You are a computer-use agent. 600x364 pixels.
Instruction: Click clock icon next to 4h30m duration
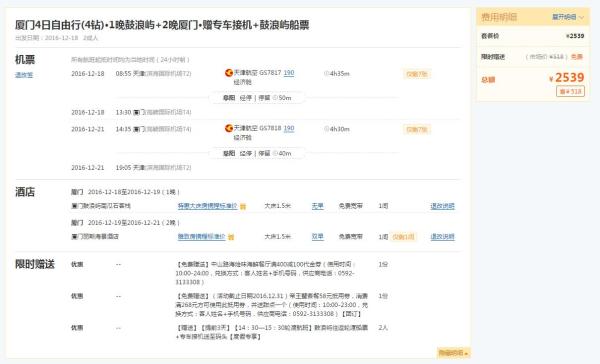click(x=326, y=129)
